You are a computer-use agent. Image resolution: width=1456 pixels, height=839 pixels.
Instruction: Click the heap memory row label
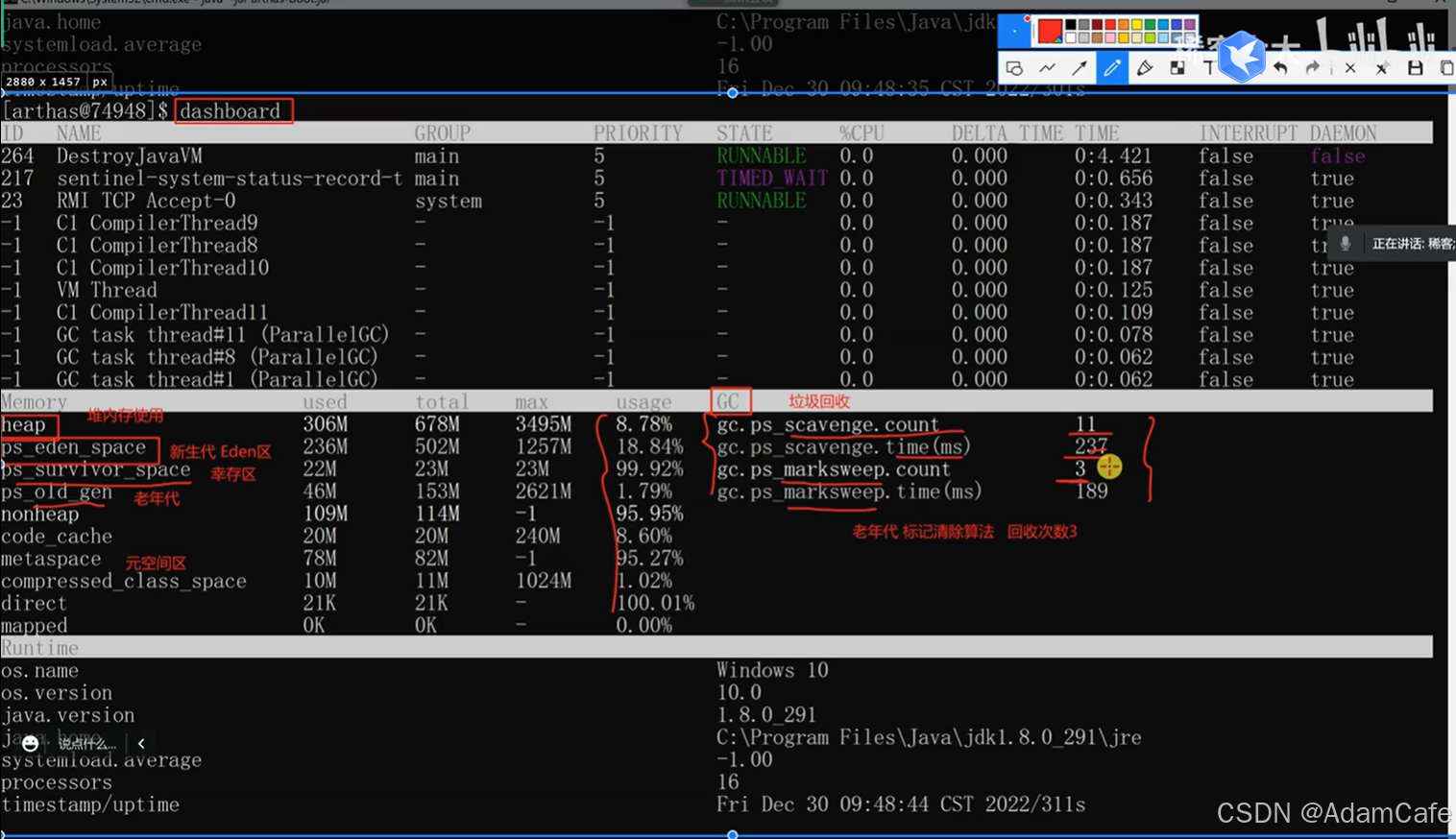[23, 424]
